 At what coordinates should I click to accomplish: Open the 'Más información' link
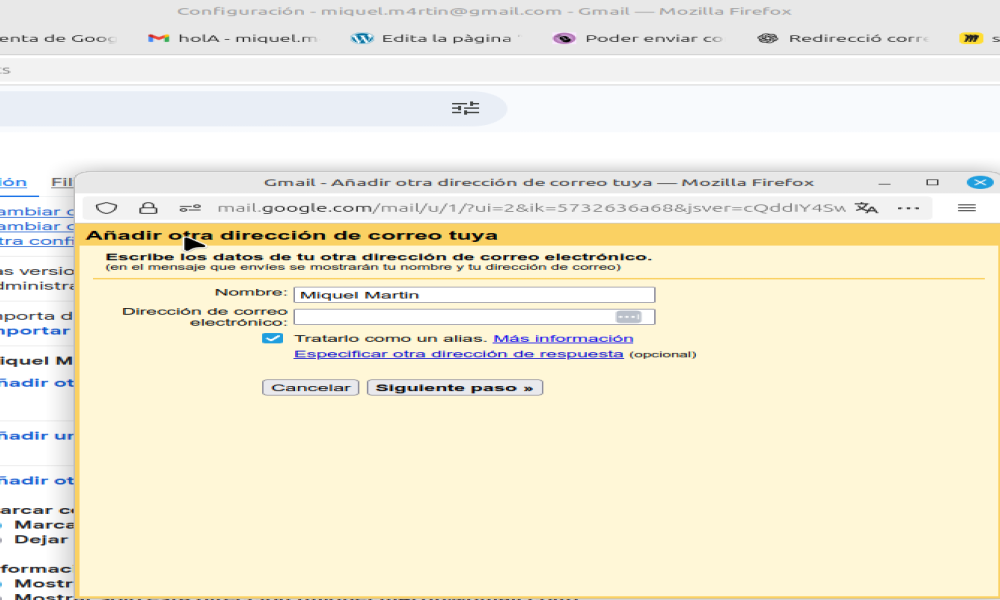click(x=563, y=339)
